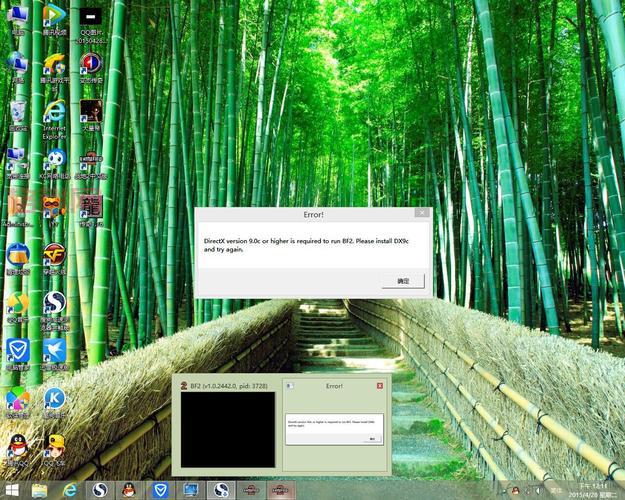625x500 pixels.
Task: Open the dragon character (龍) game shortcut
Action: point(91,211)
